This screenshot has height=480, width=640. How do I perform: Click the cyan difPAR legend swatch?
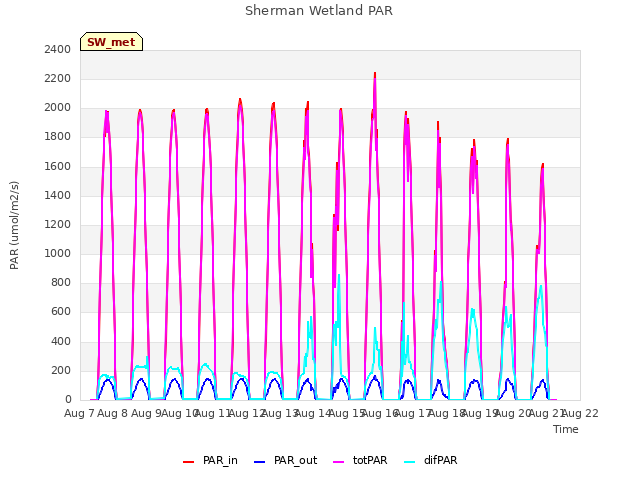pos(409,462)
